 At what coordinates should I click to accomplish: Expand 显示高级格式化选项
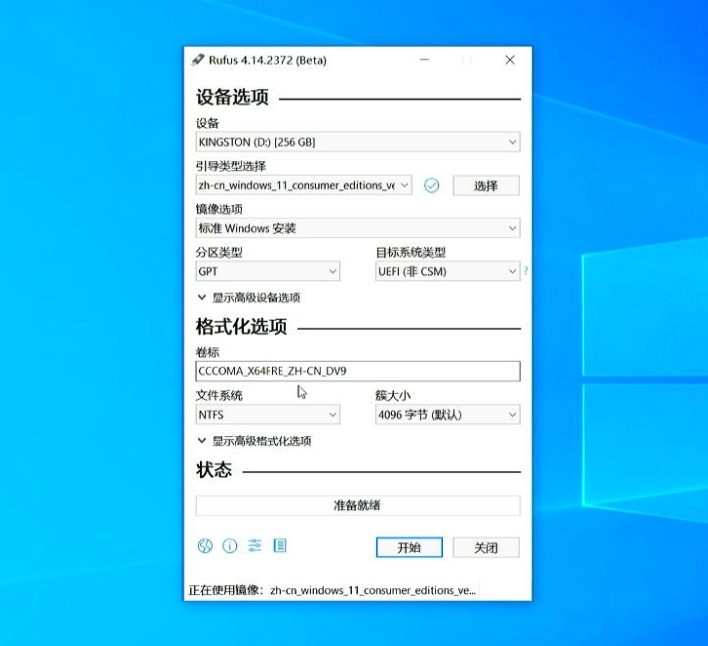[254, 441]
